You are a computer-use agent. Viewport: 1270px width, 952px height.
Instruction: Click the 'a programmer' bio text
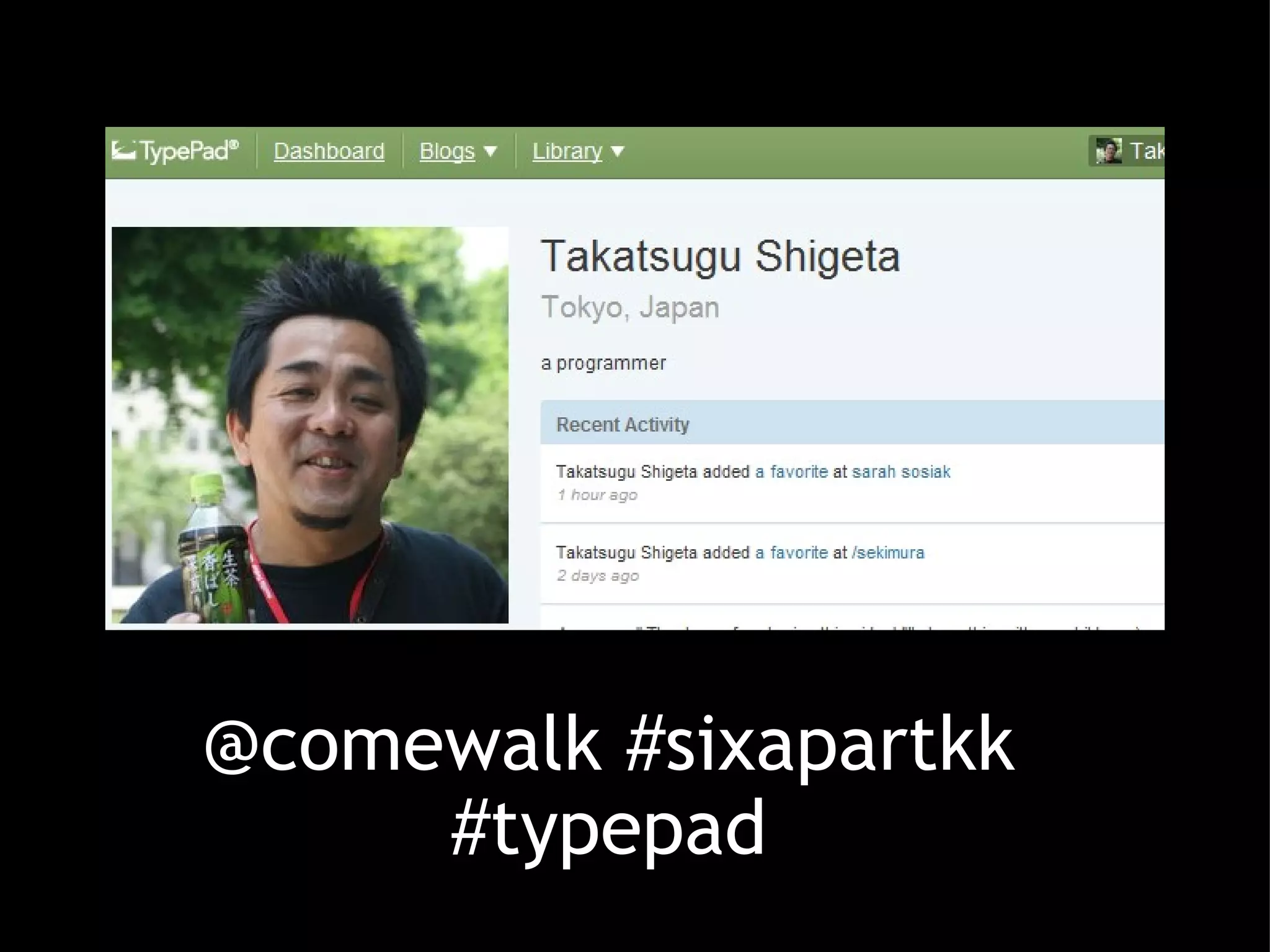pyautogui.click(x=603, y=363)
